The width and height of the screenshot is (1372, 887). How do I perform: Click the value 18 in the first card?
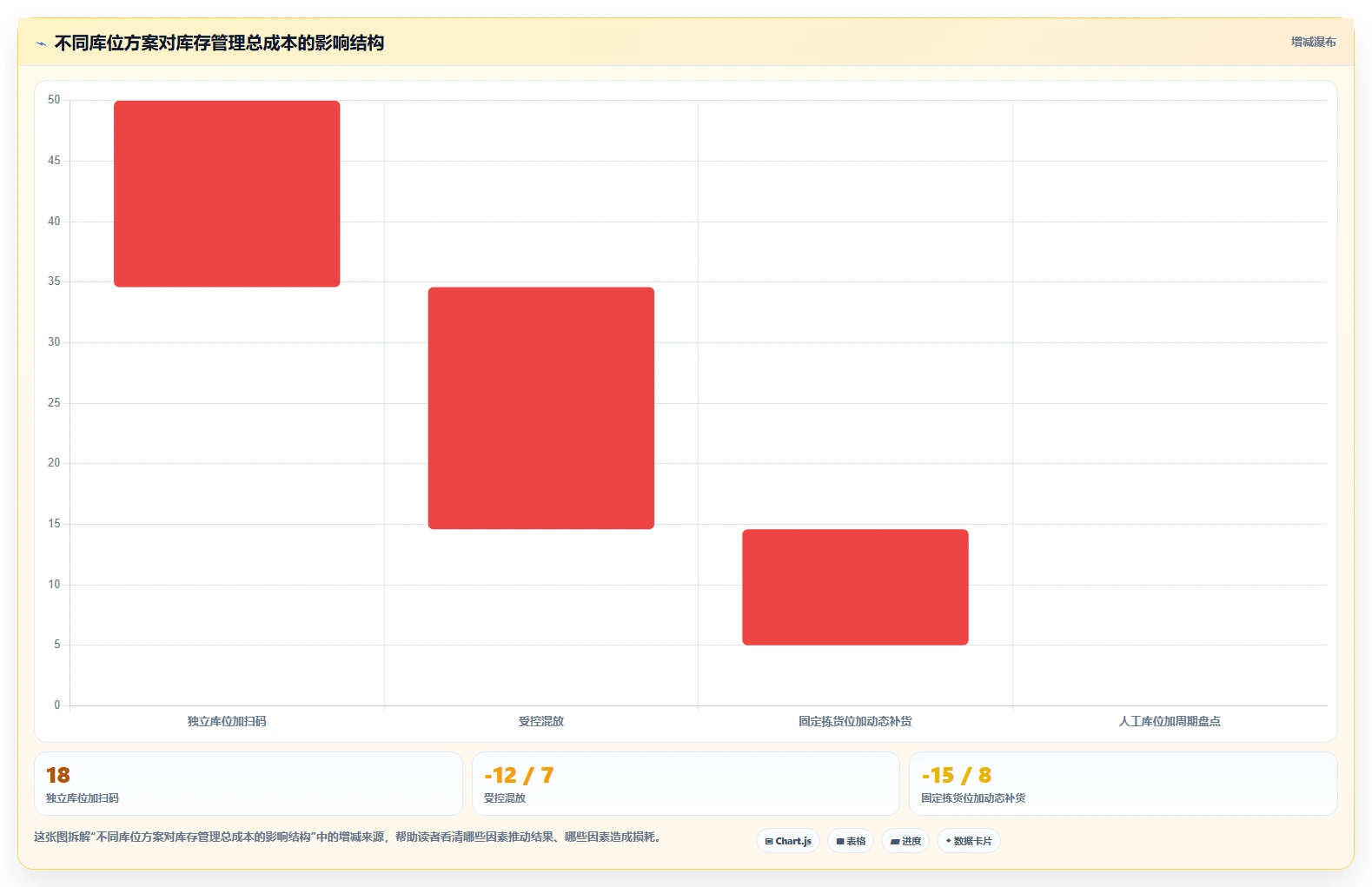(x=58, y=775)
